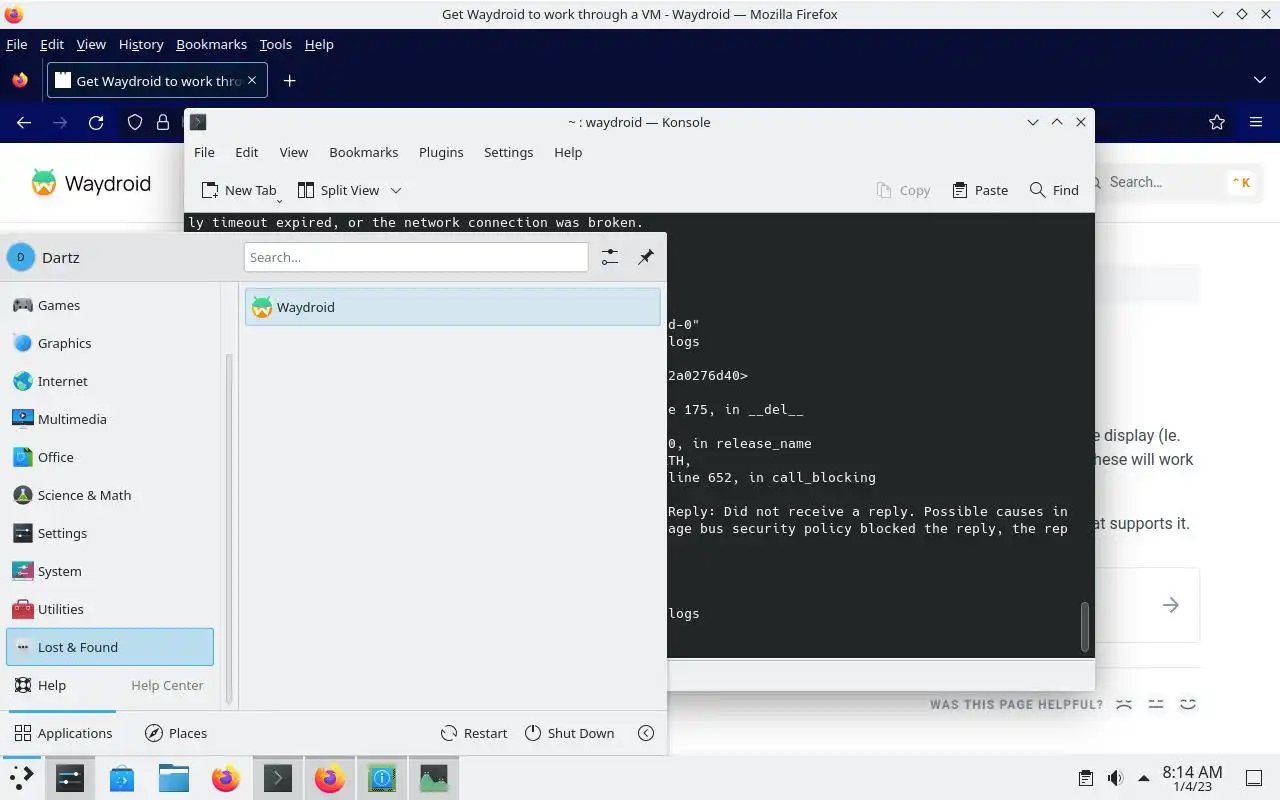Expand hidden system tray icons

1144,778
